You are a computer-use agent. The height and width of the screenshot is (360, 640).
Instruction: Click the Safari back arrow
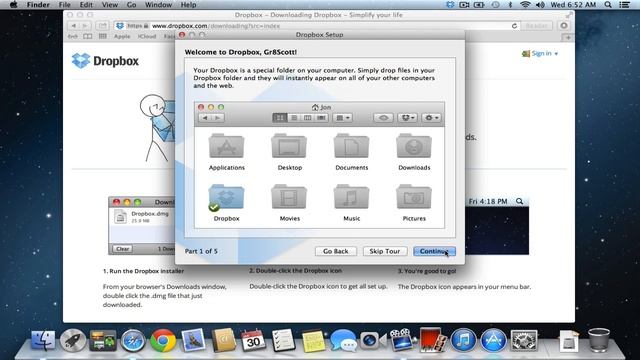73,26
